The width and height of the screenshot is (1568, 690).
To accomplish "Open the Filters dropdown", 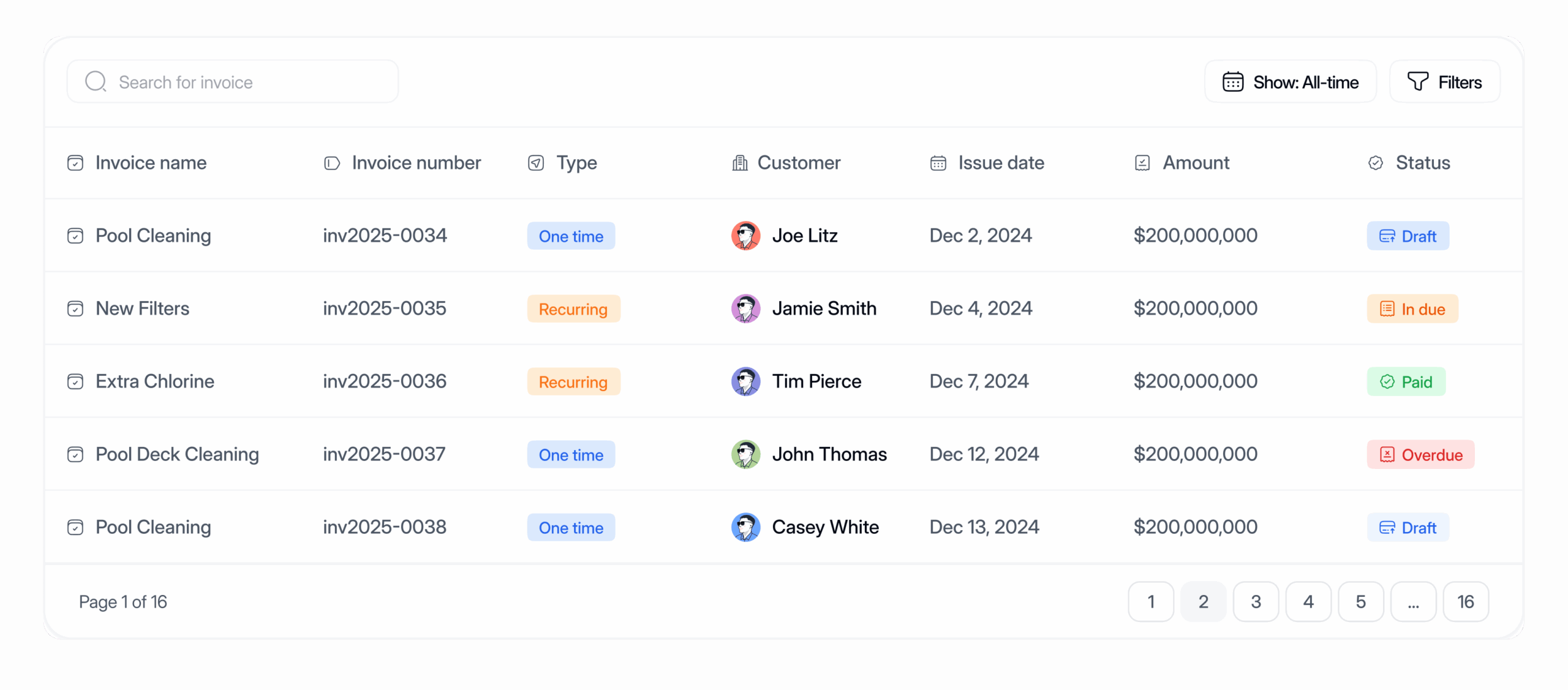I will 1444,82.
